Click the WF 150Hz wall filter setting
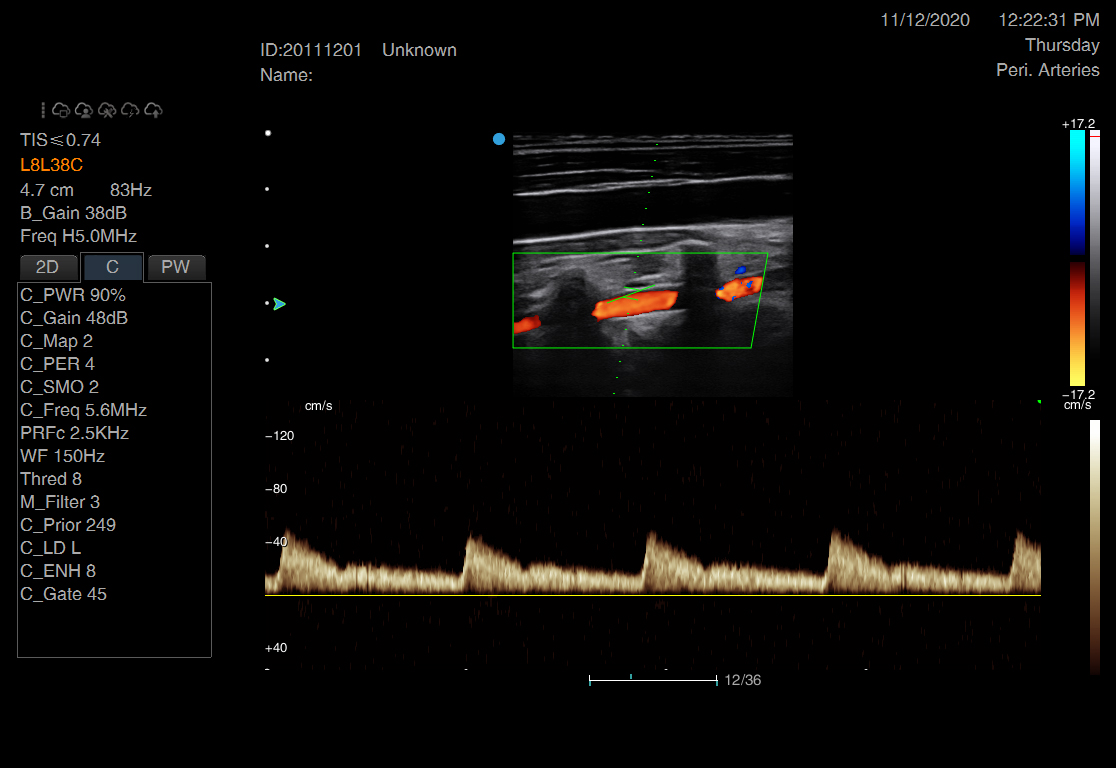Screen dimensions: 1116x768 (x=62, y=456)
